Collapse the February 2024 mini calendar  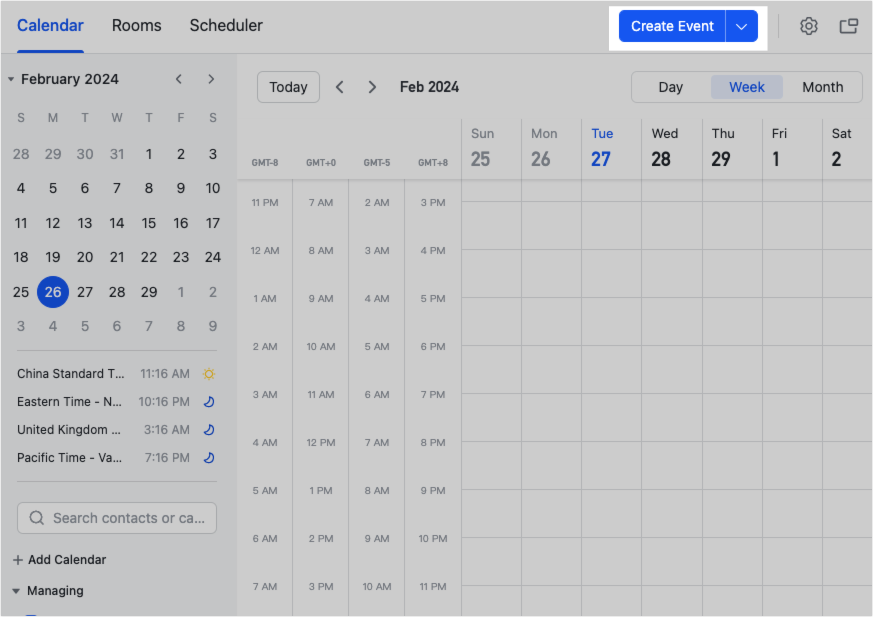click(10, 78)
